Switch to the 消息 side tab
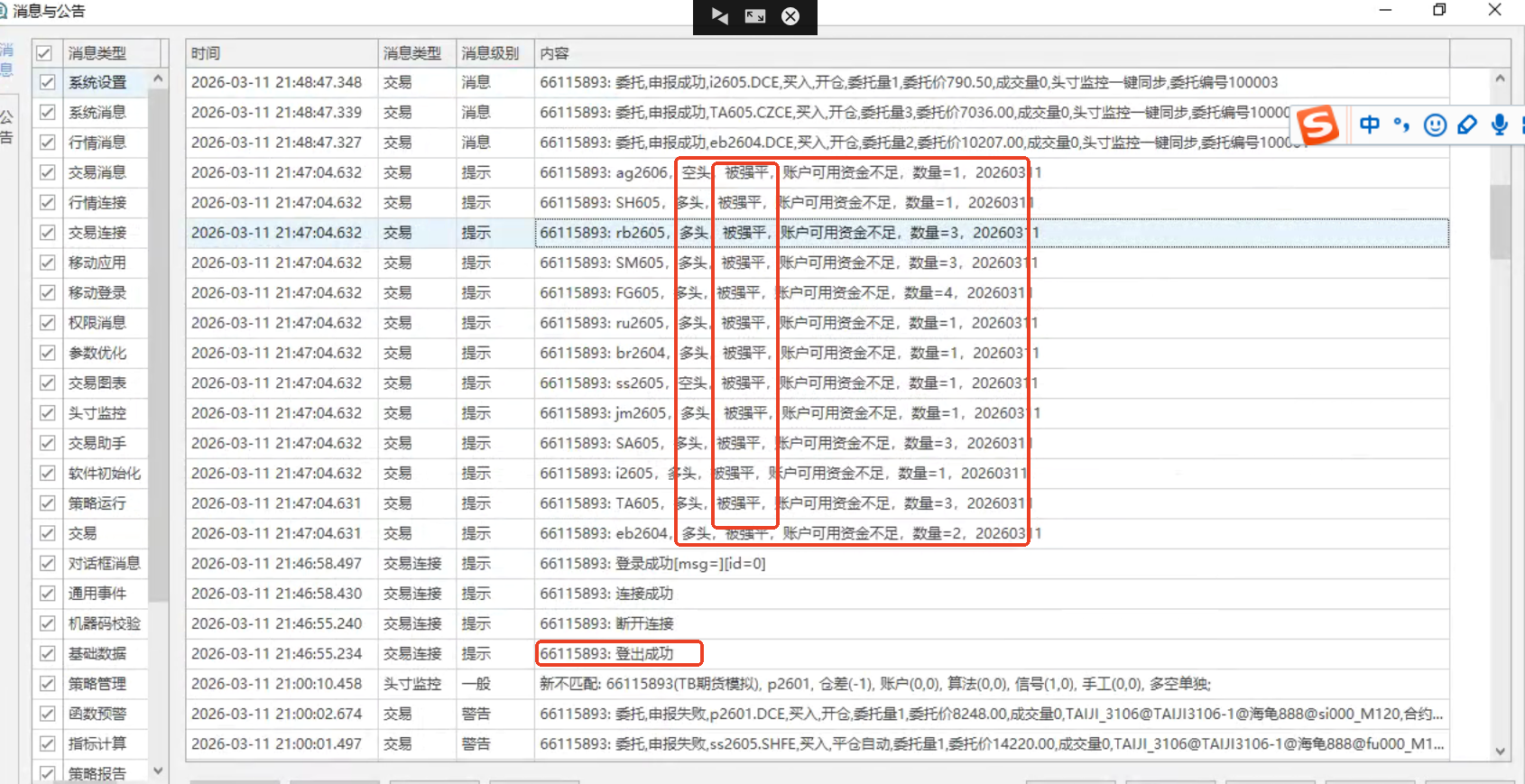Screen dimensions: 1525x784 [x=7, y=60]
